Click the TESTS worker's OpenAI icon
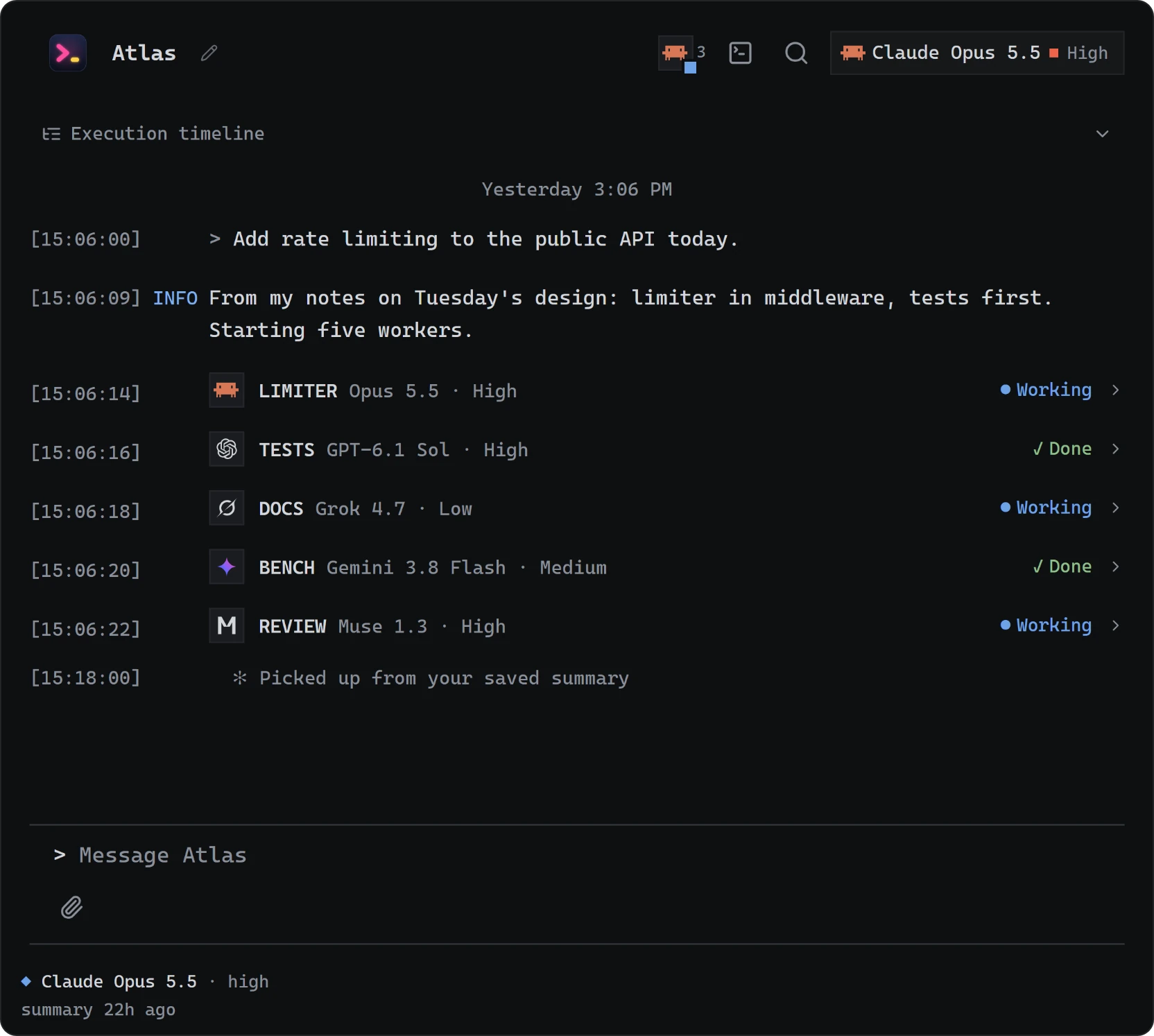 (227, 449)
